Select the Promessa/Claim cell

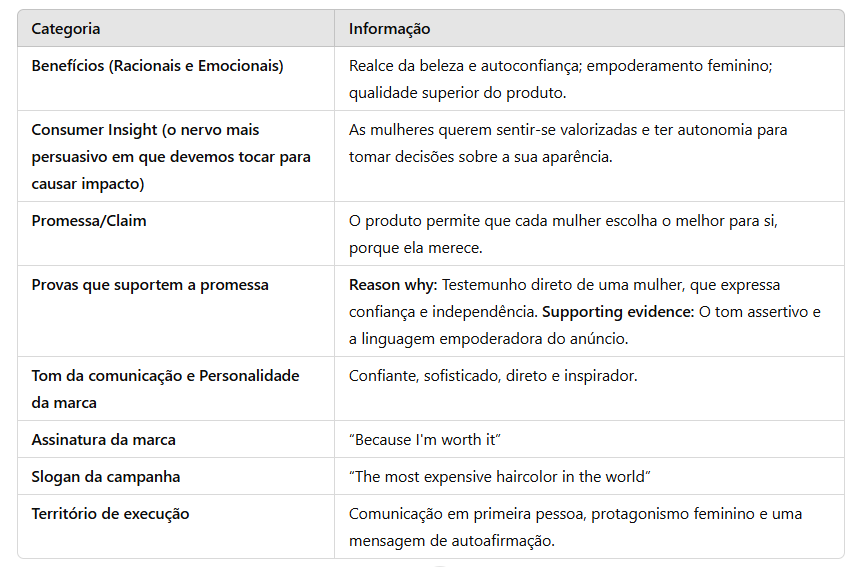click(x=89, y=221)
